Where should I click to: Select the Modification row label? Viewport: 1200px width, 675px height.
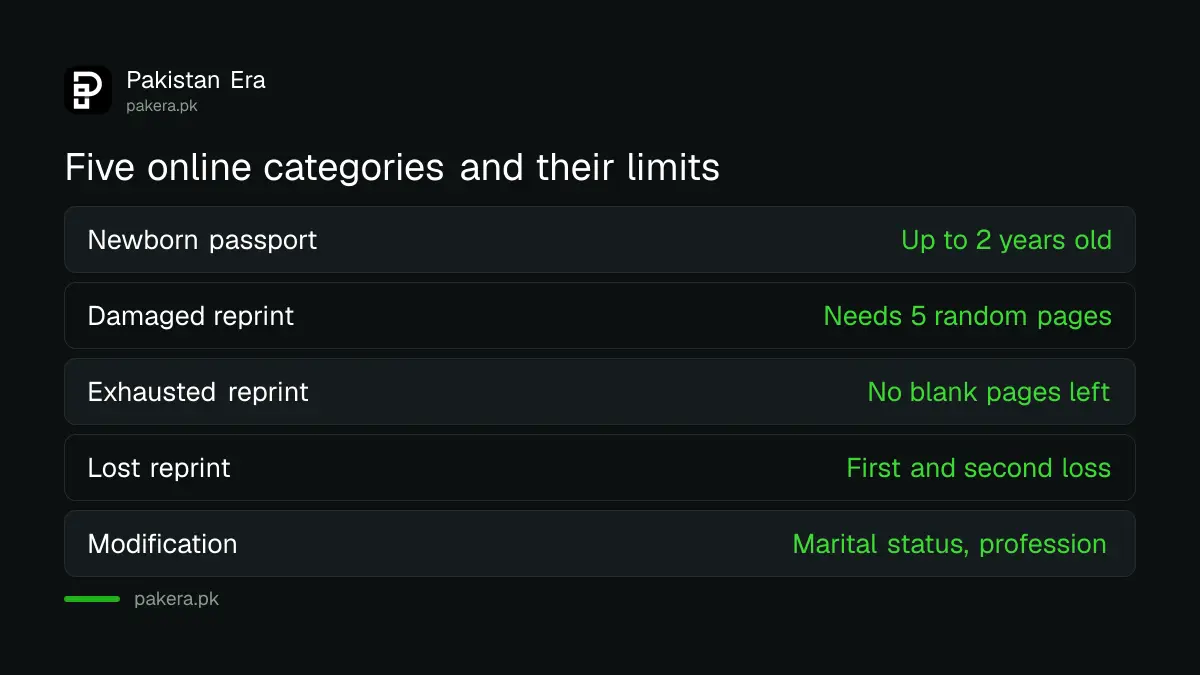pyautogui.click(x=163, y=544)
